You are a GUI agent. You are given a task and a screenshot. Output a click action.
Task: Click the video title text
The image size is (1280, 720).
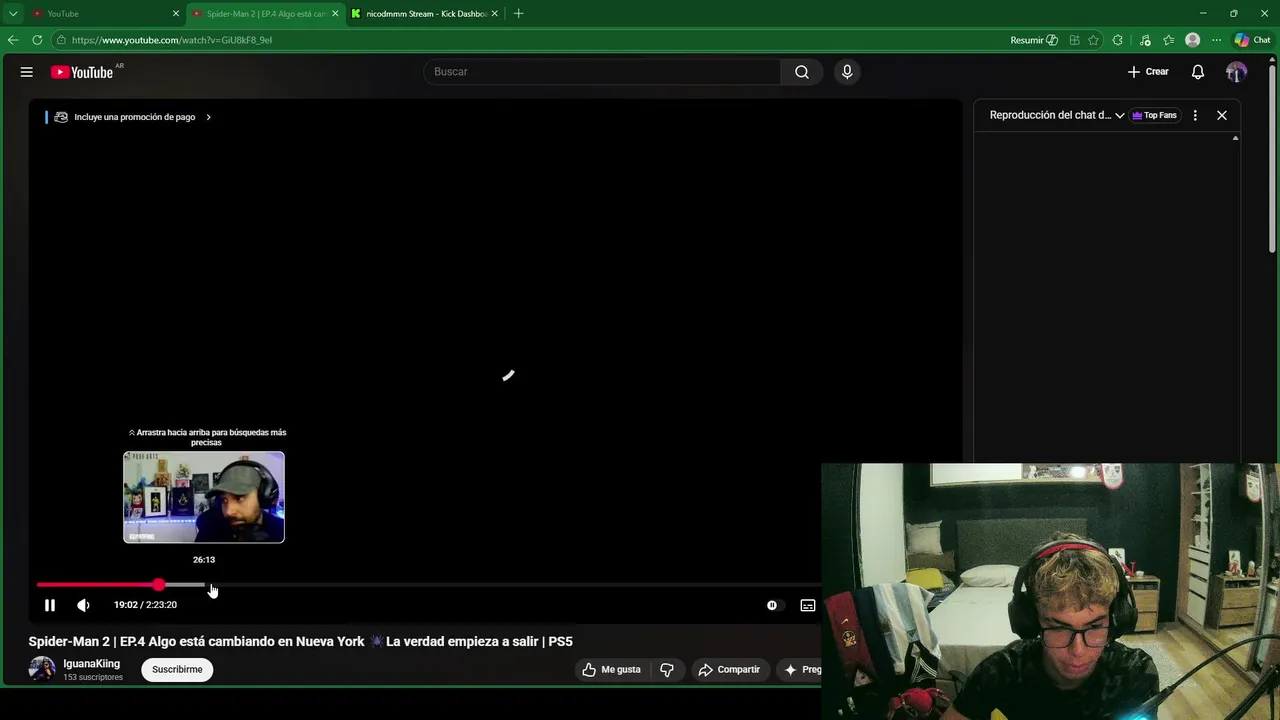301,642
